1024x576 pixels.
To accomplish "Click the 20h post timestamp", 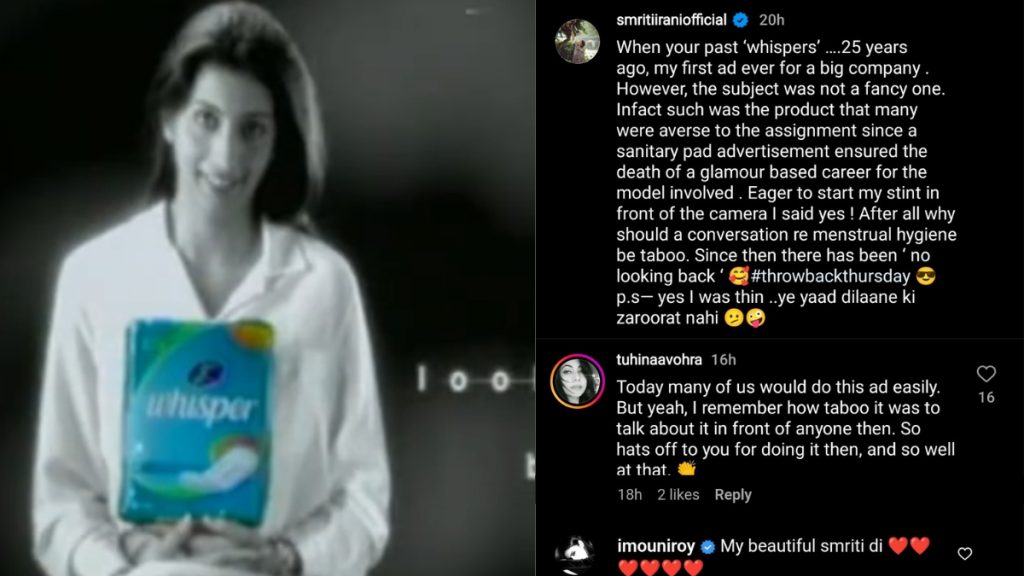I will [771, 20].
